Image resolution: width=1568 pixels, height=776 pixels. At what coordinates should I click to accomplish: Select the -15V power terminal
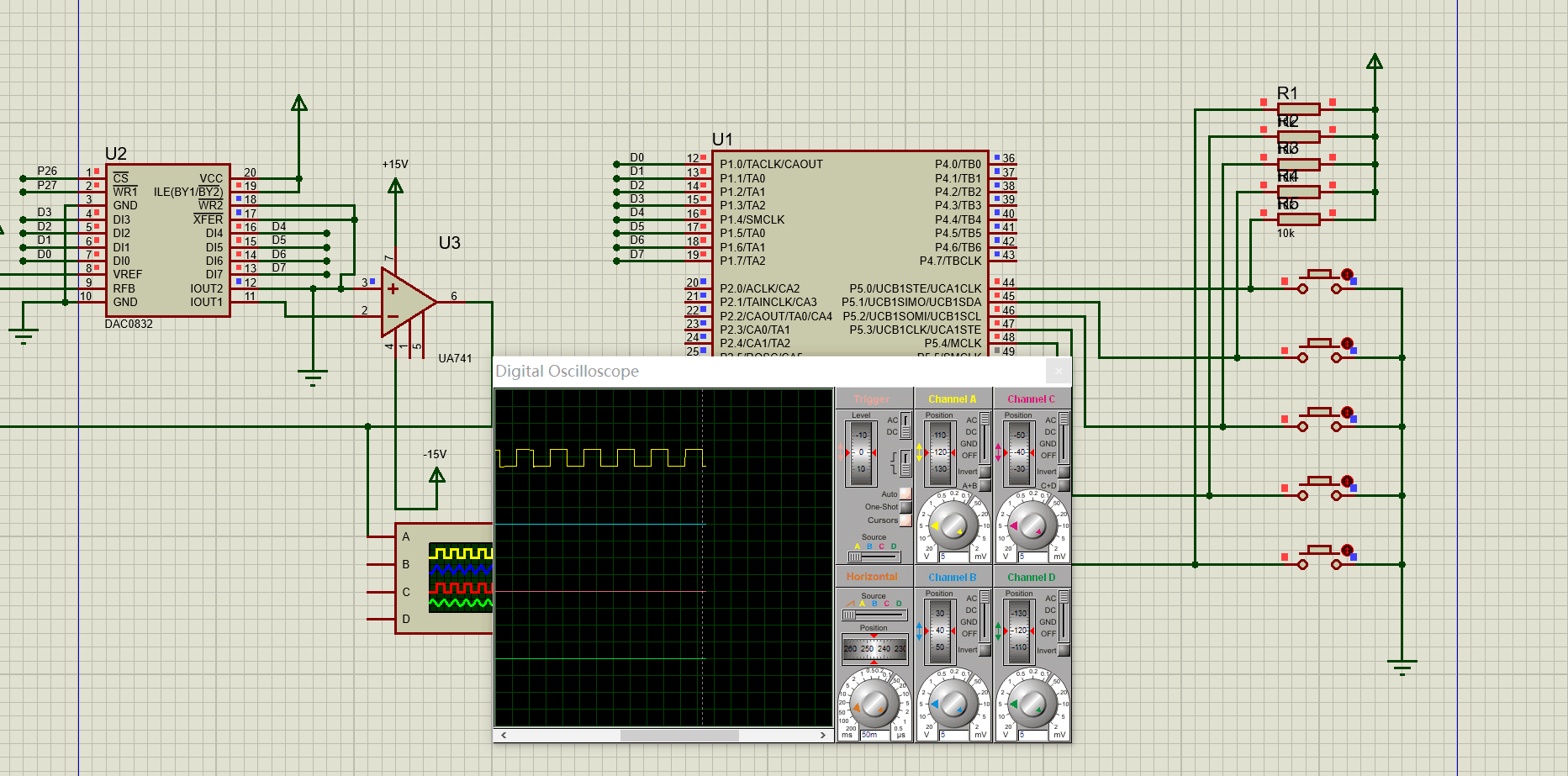pos(437,476)
